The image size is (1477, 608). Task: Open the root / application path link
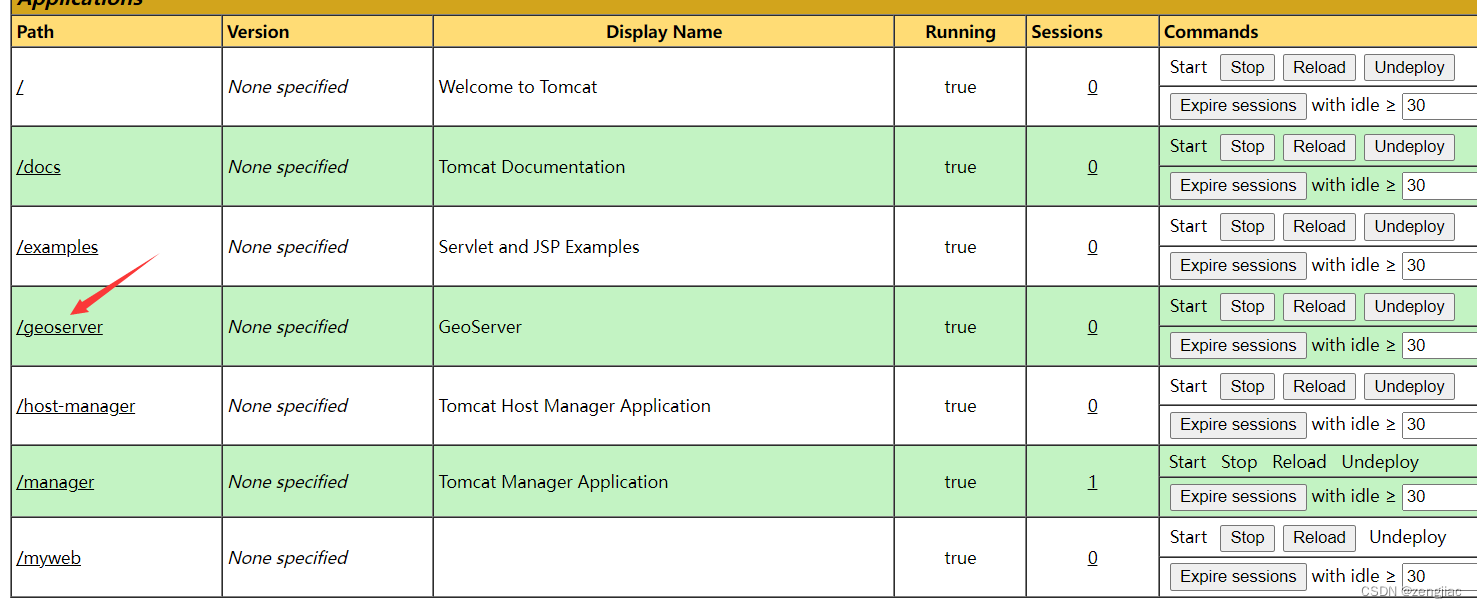20,87
